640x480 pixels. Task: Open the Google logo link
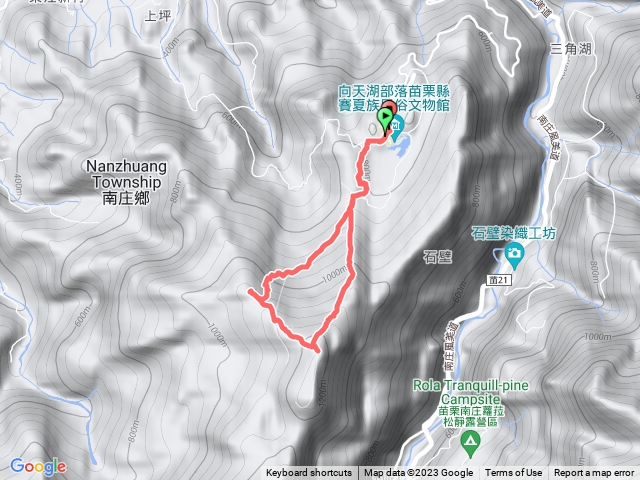(x=38, y=467)
